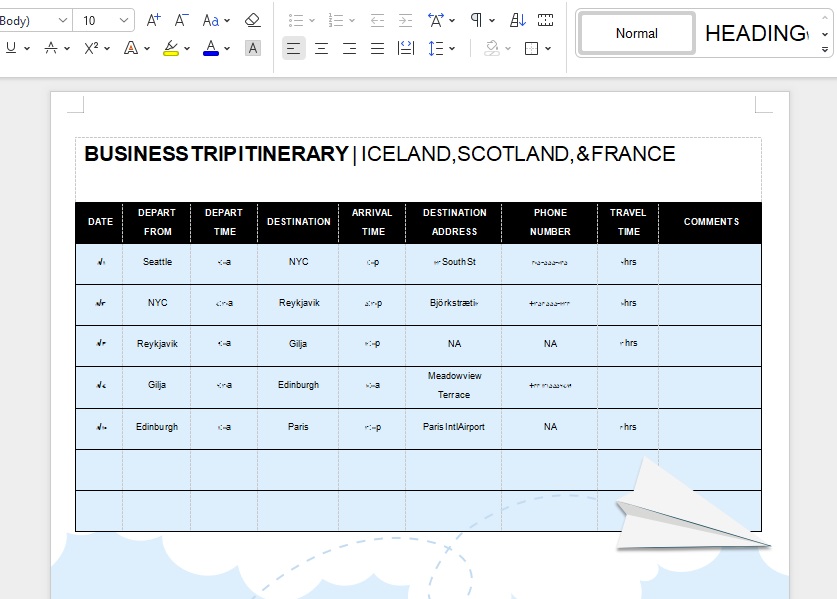Apply the blue font color

pos(210,48)
